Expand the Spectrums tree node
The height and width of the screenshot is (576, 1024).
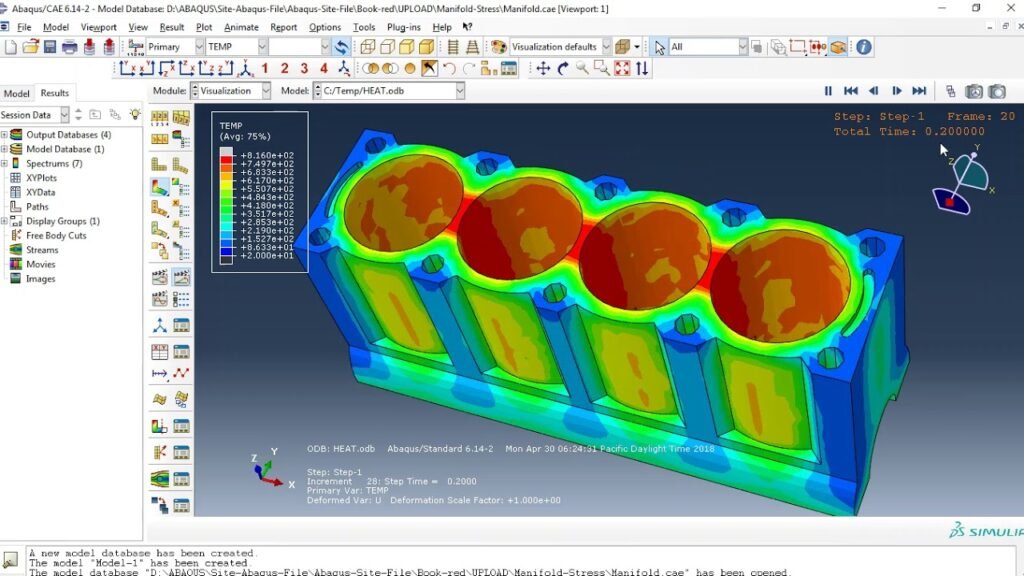tap(5, 163)
